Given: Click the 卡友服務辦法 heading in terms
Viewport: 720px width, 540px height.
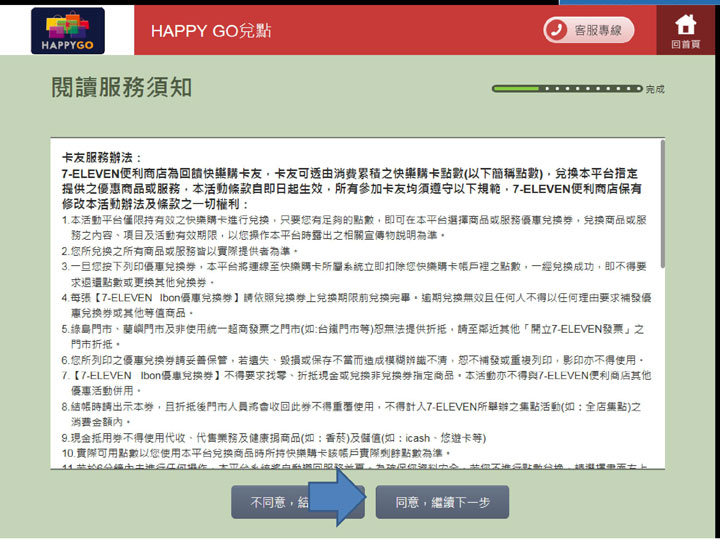Looking at the screenshot, I should (x=102, y=158).
